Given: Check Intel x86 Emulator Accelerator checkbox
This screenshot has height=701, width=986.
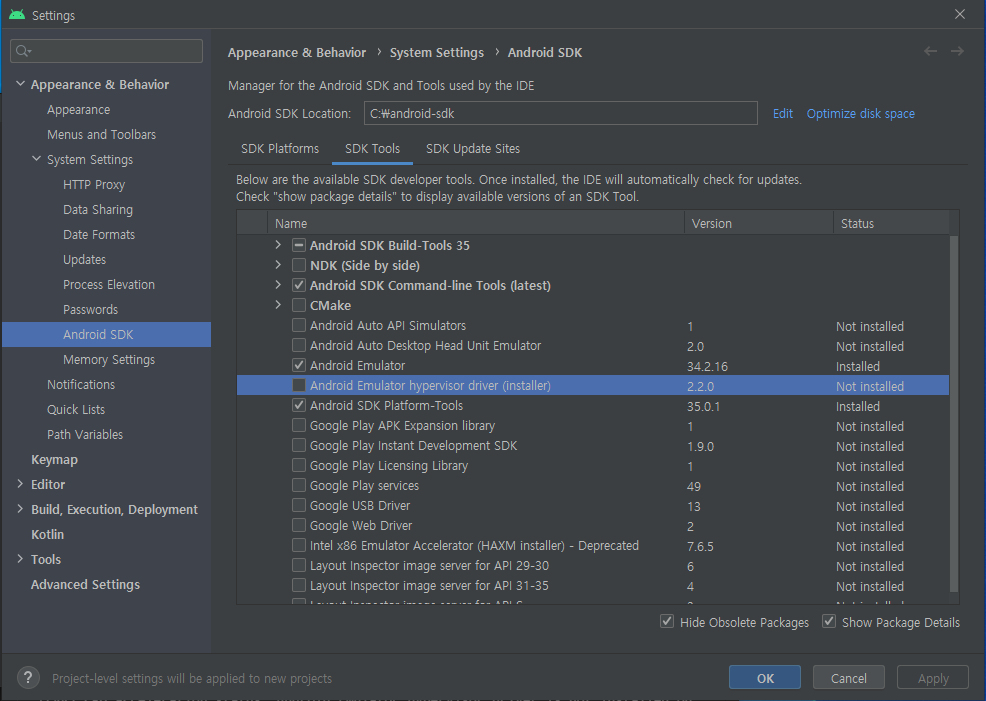Looking at the screenshot, I should pyautogui.click(x=299, y=546).
